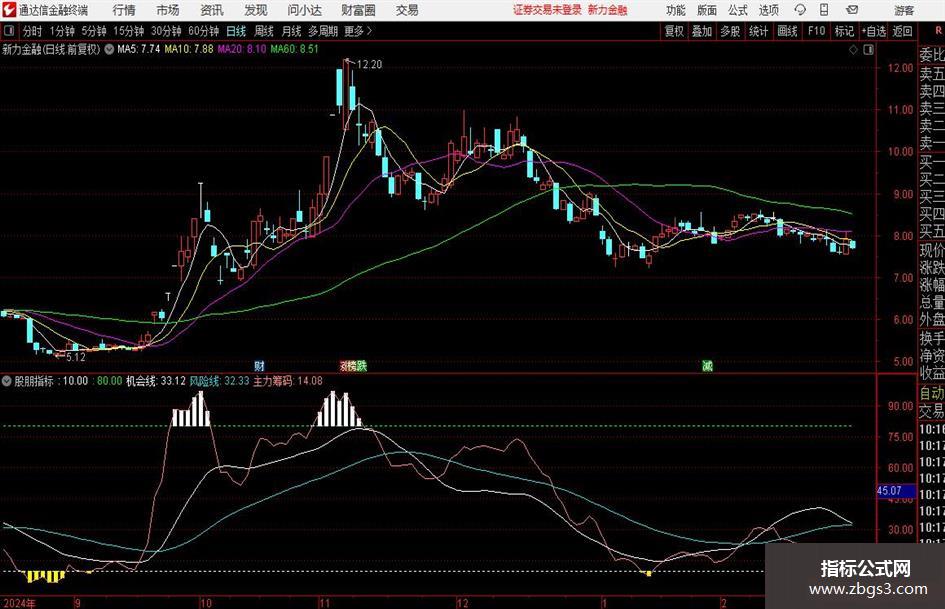Click the MA60: 8.51 value label
The height and width of the screenshot is (609, 945).
point(294,49)
